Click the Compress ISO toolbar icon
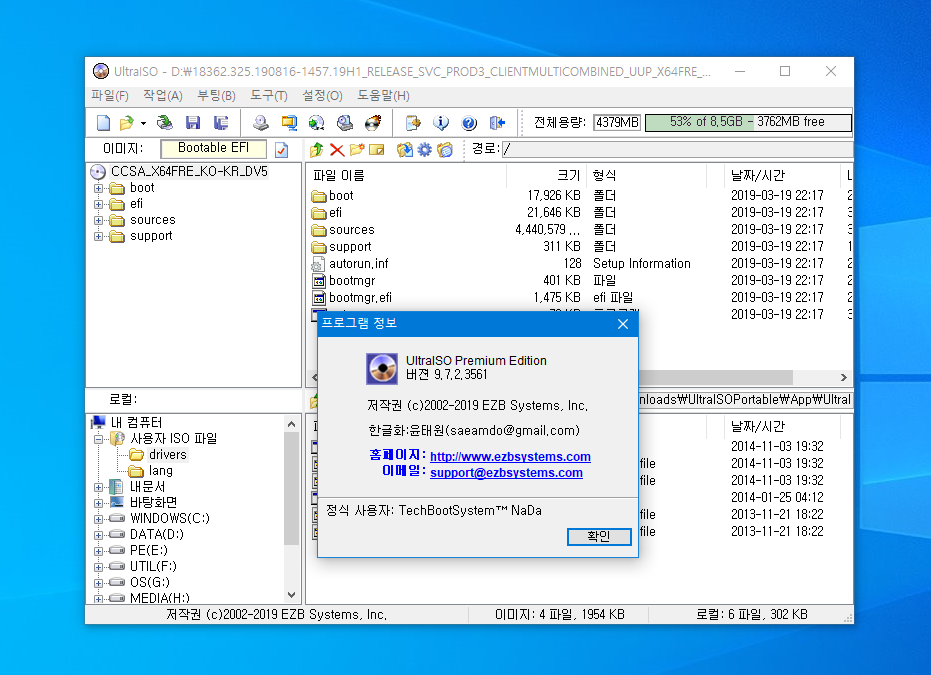The width and height of the screenshot is (931, 675). 289,122
